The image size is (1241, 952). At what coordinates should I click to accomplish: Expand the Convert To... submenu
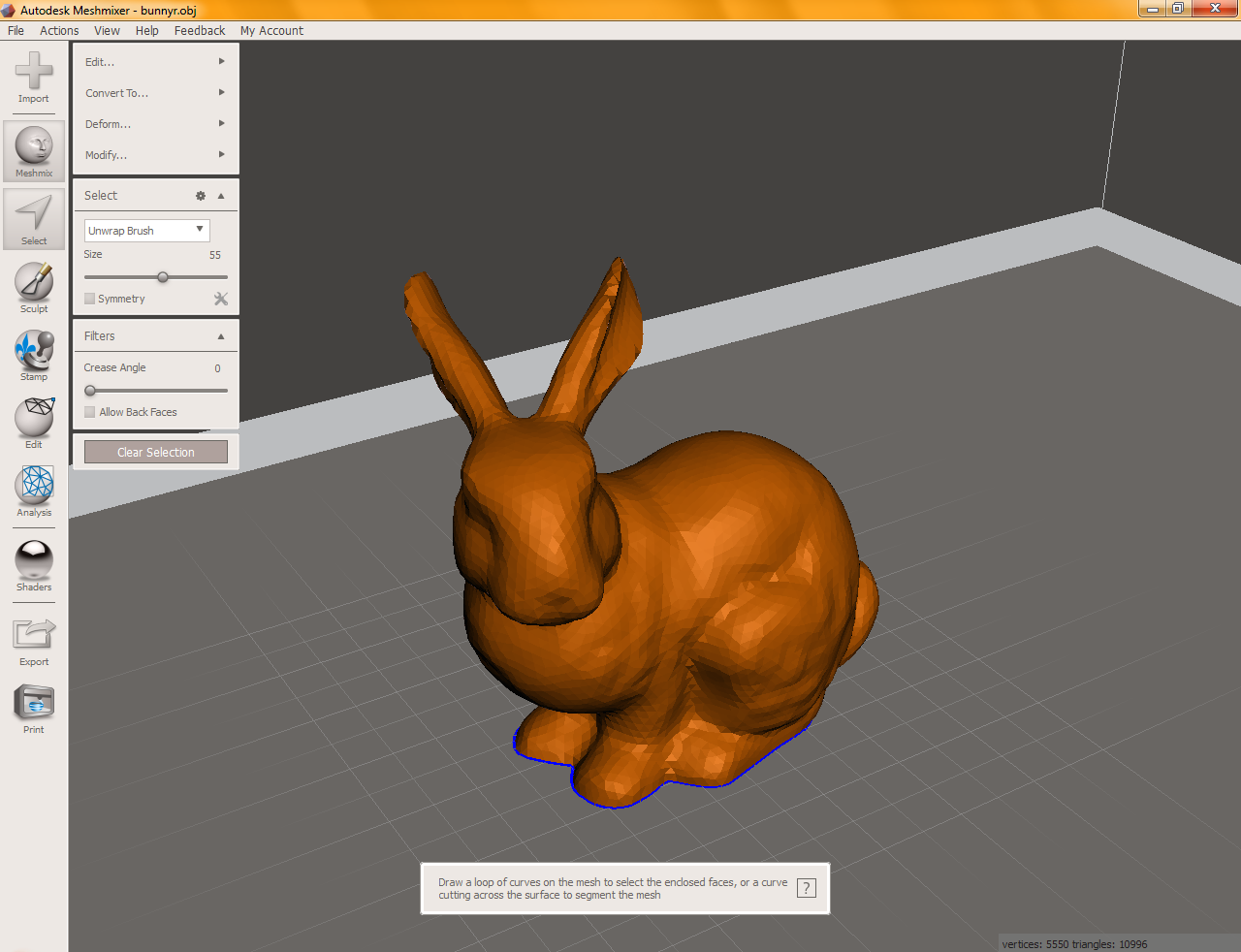(x=155, y=93)
